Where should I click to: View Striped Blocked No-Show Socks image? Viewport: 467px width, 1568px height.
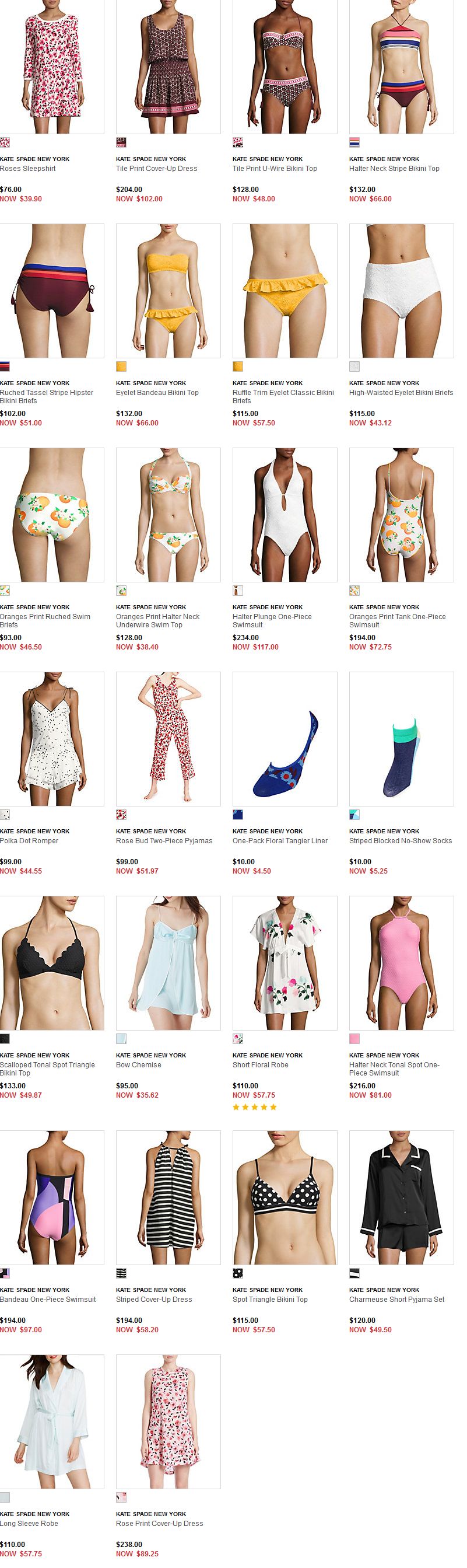pyautogui.click(x=401, y=739)
